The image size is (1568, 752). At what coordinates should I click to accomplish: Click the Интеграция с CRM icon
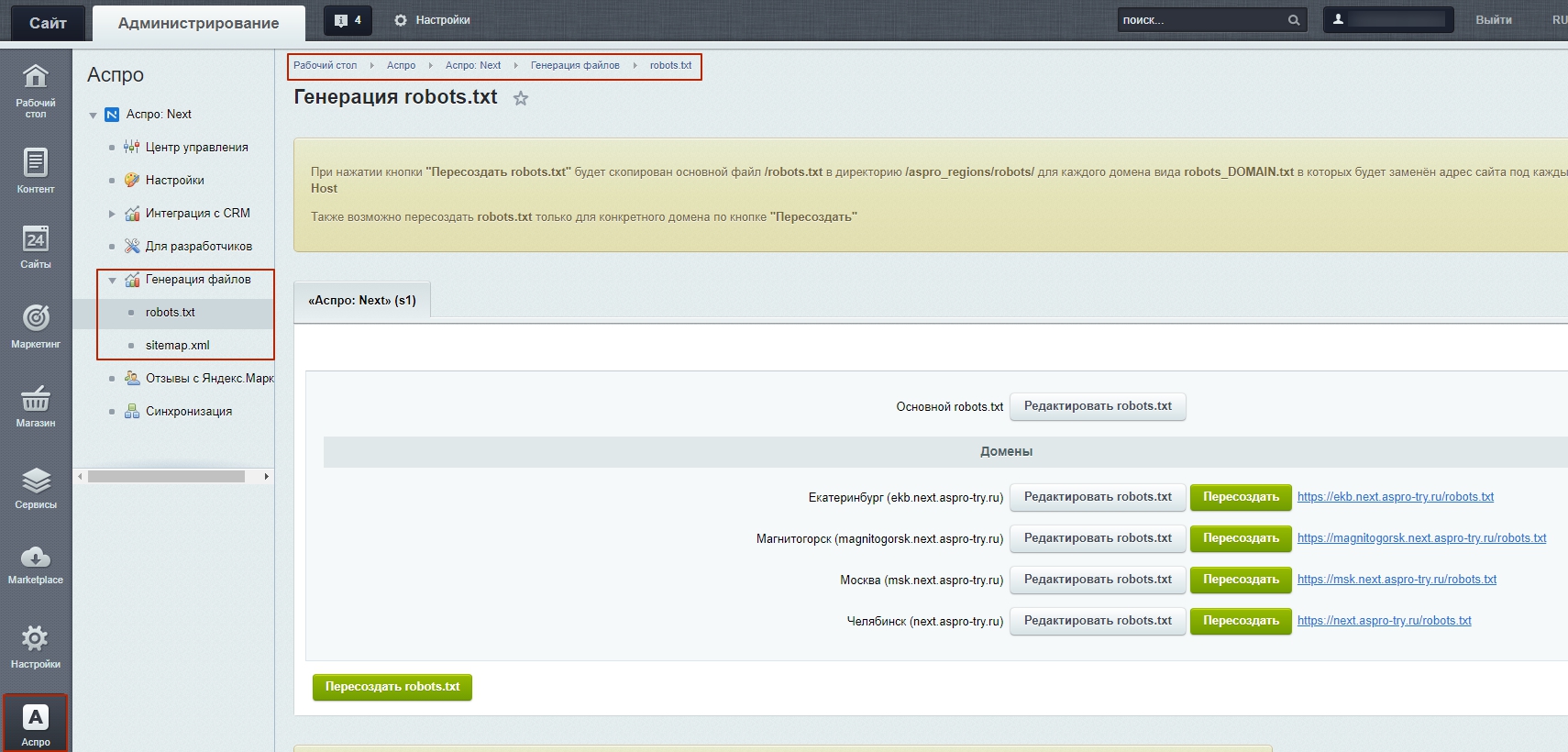132,214
